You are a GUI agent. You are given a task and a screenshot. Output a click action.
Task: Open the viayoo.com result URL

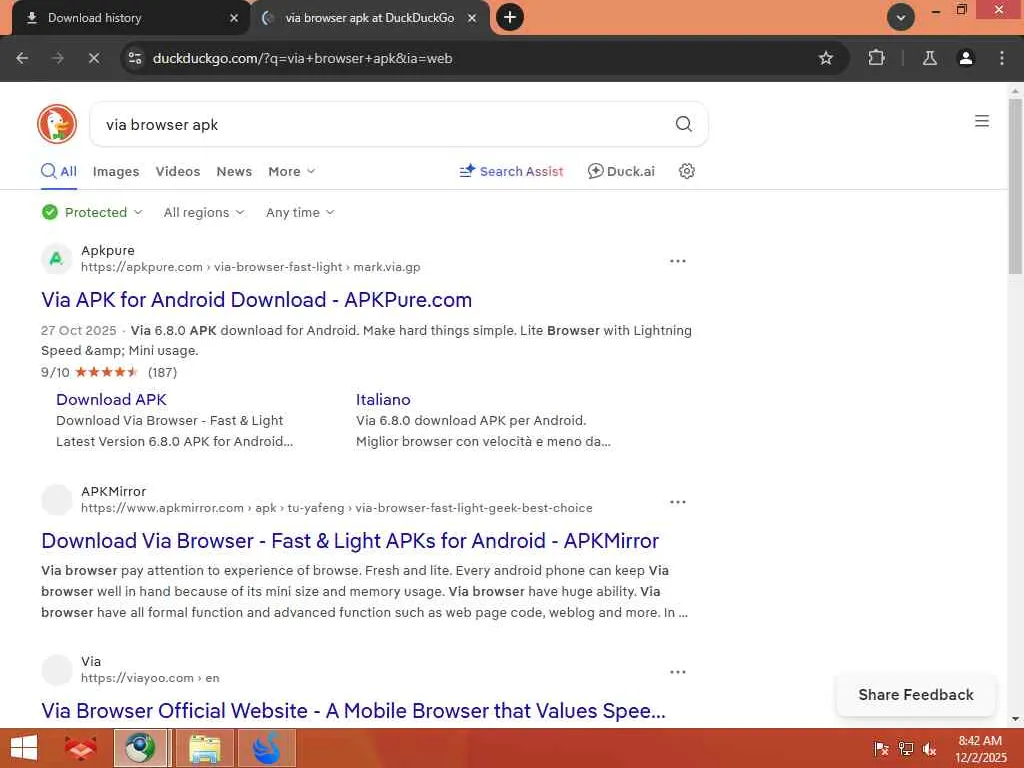150,678
